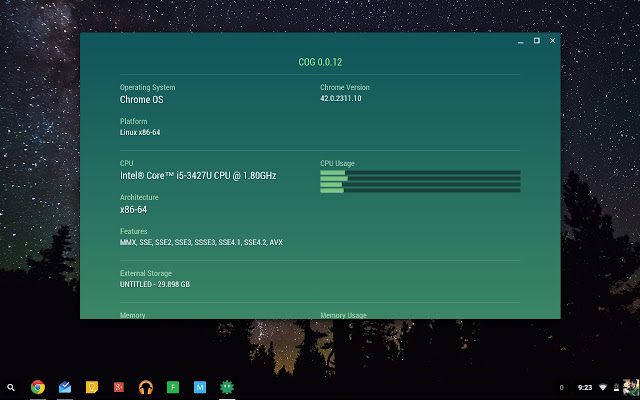Launch Google Chrome from the shelf
This screenshot has height=400, width=640.
tap(38, 387)
